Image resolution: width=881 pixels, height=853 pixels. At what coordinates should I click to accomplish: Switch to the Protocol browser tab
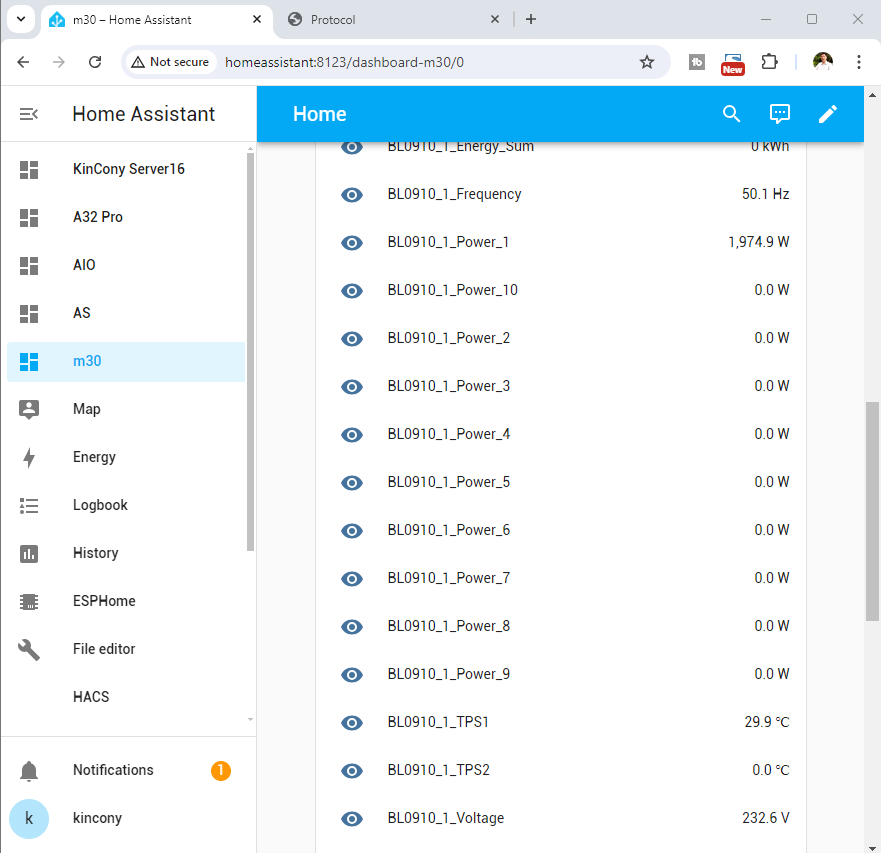pyautogui.click(x=390, y=19)
